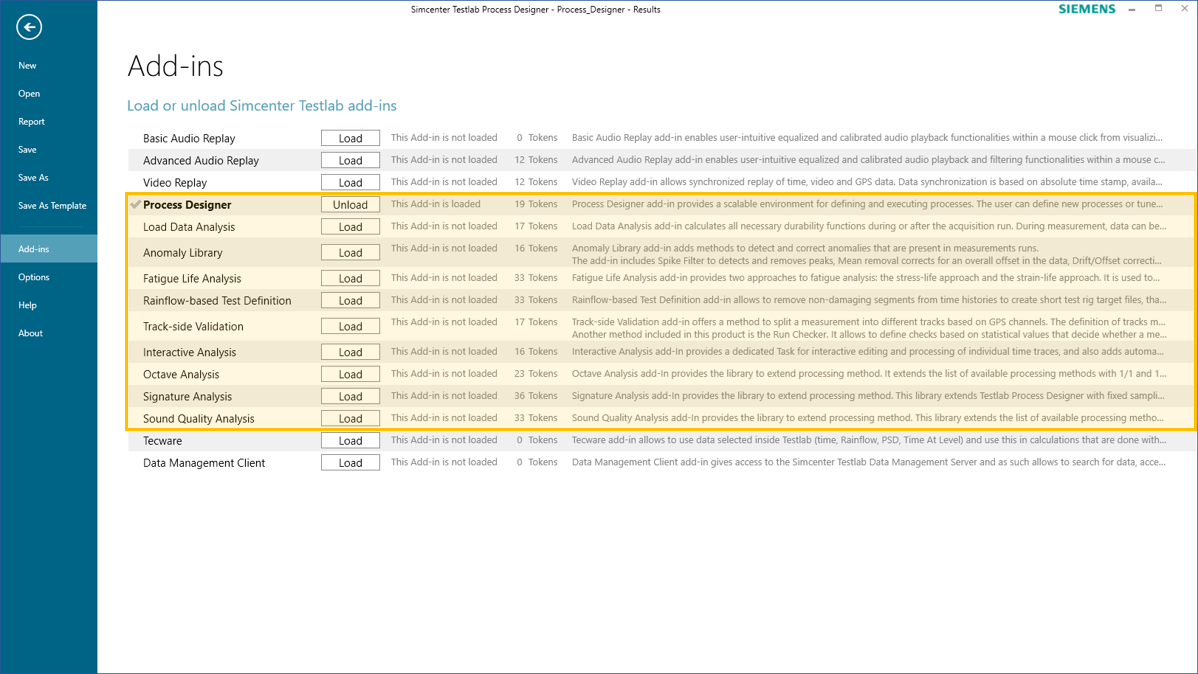Select Open in the sidebar
The width and height of the screenshot is (1198, 674).
click(29, 94)
